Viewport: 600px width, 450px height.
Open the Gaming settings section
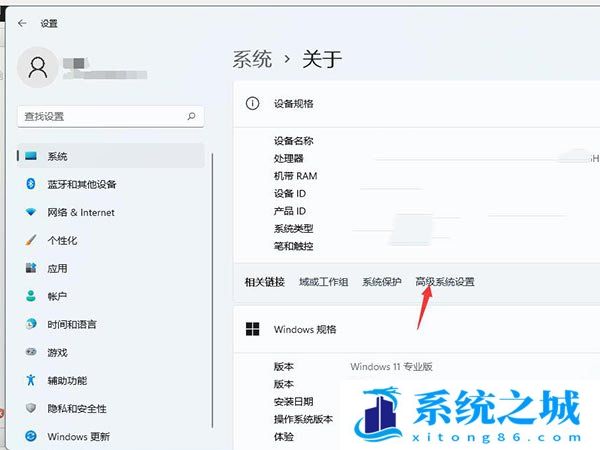coord(57,352)
